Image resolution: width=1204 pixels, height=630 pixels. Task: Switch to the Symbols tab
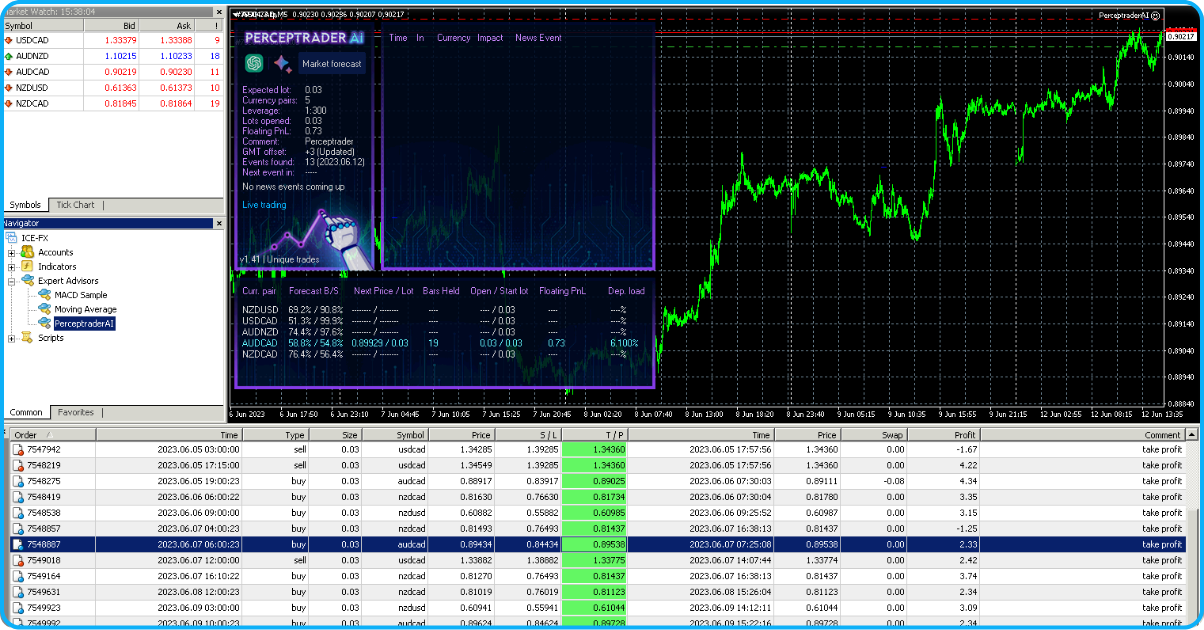click(x=25, y=205)
